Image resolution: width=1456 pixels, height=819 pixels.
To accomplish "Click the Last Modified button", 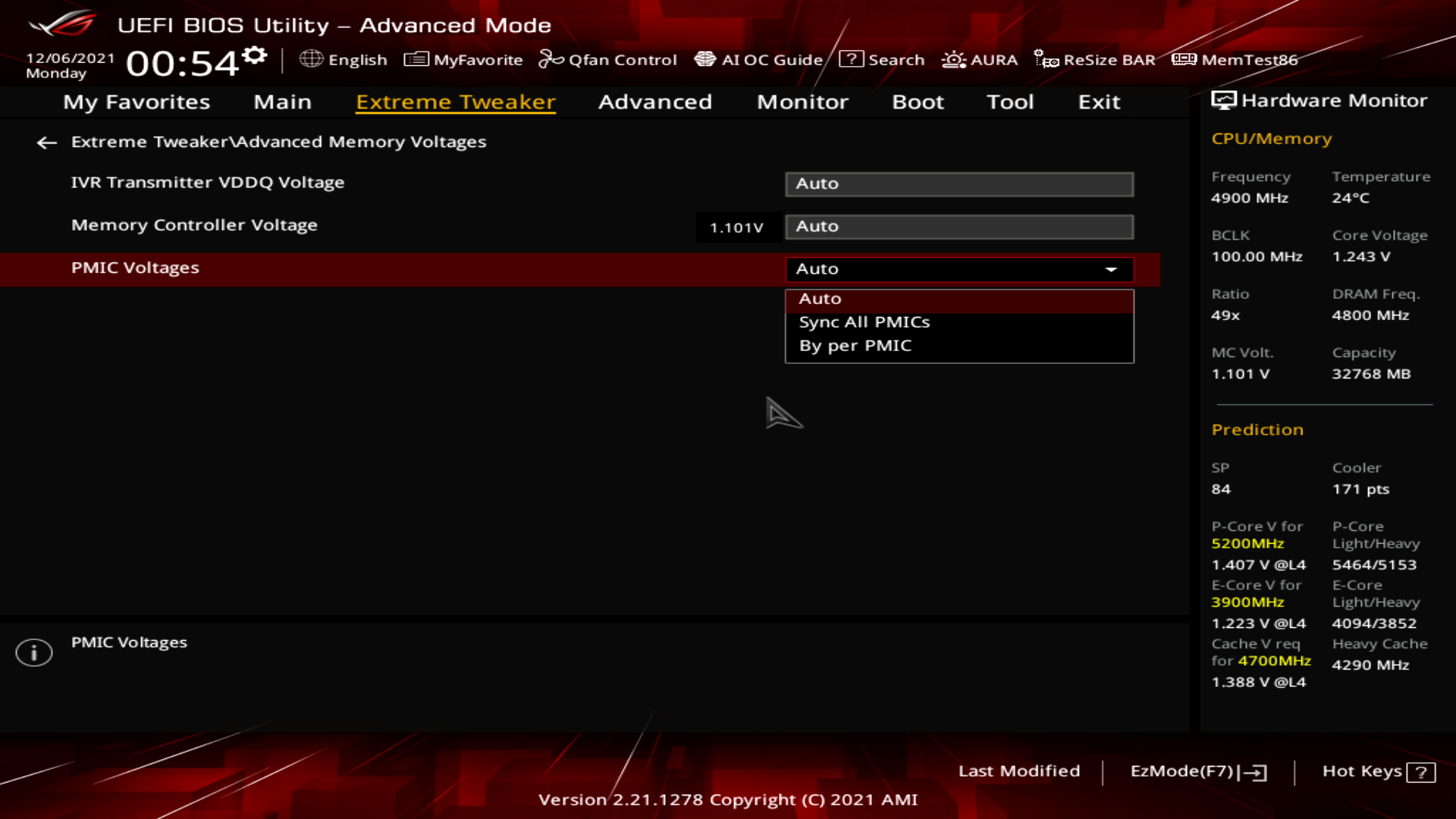I will coord(1018,771).
